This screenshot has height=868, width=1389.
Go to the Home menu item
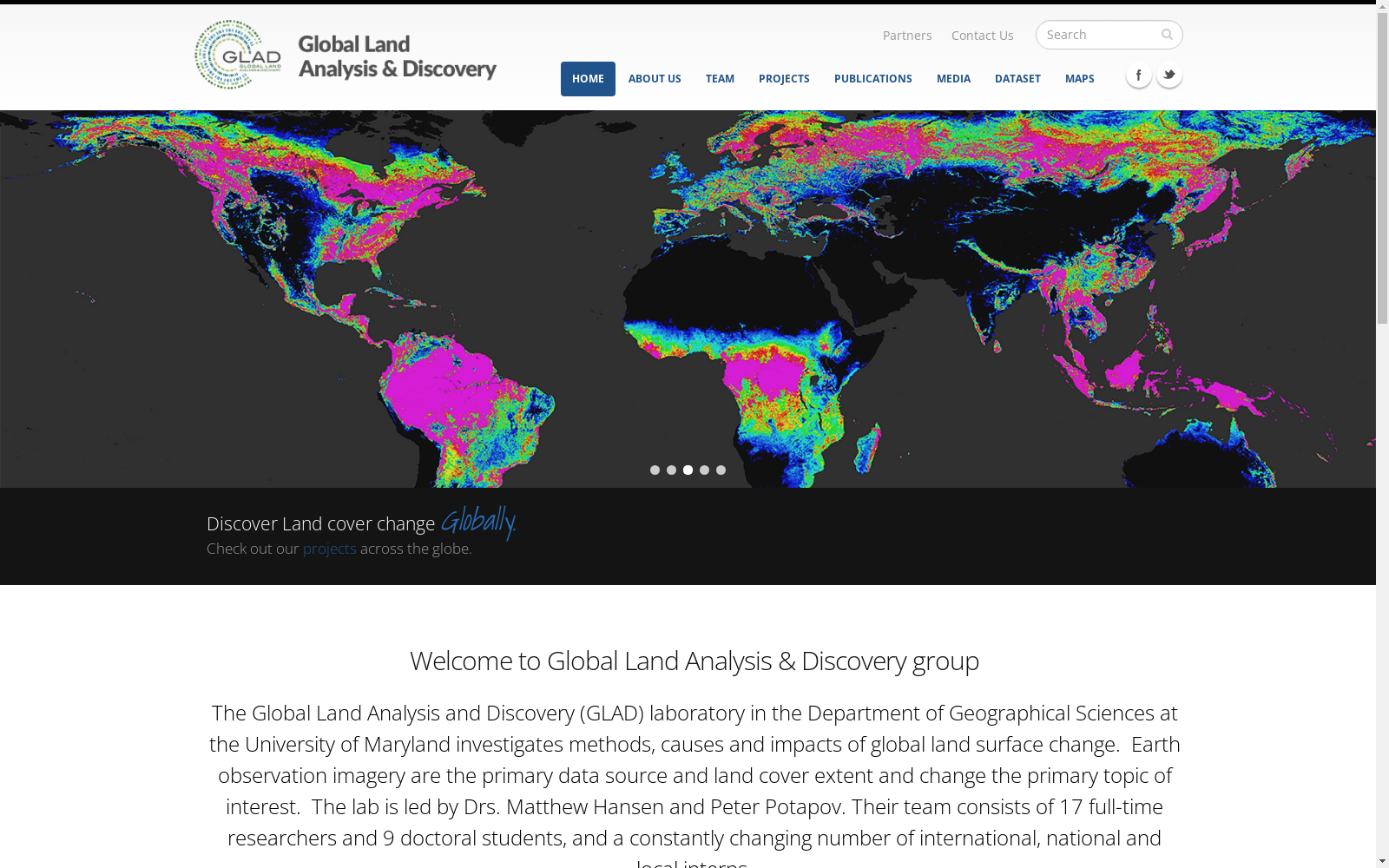pyautogui.click(x=588, y=79)
